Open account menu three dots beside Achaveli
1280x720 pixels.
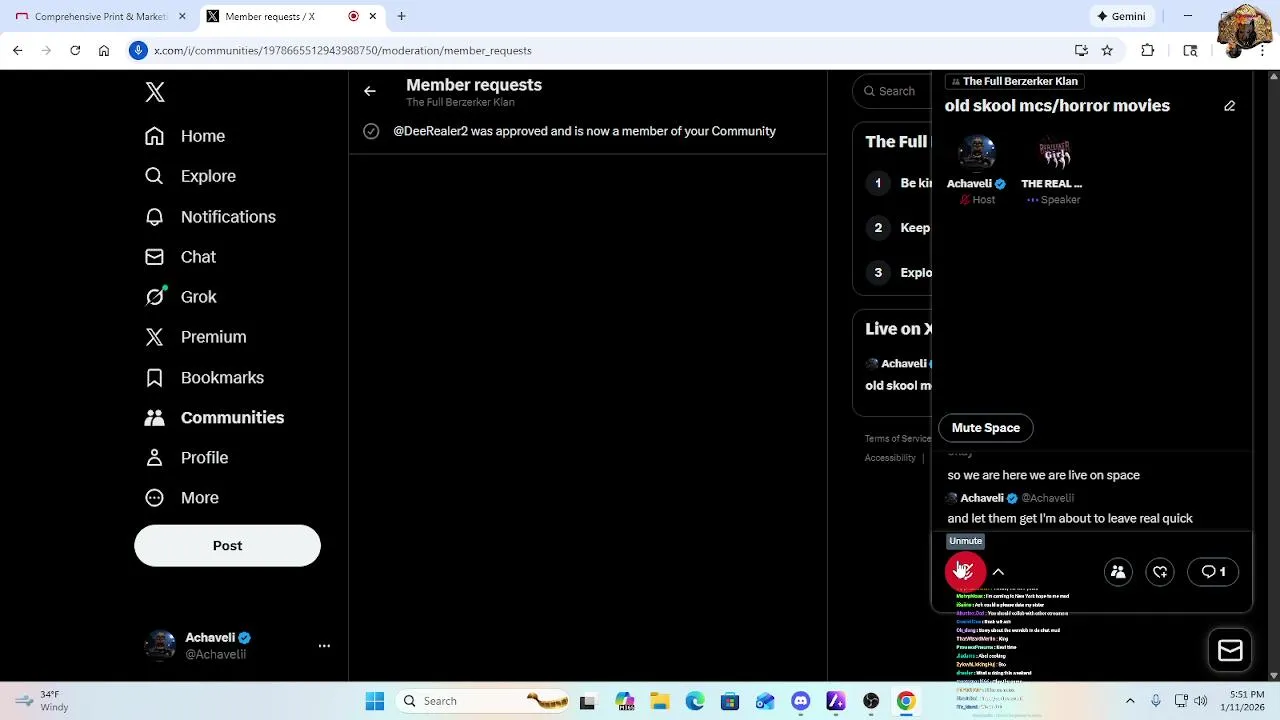pos(324,646)
